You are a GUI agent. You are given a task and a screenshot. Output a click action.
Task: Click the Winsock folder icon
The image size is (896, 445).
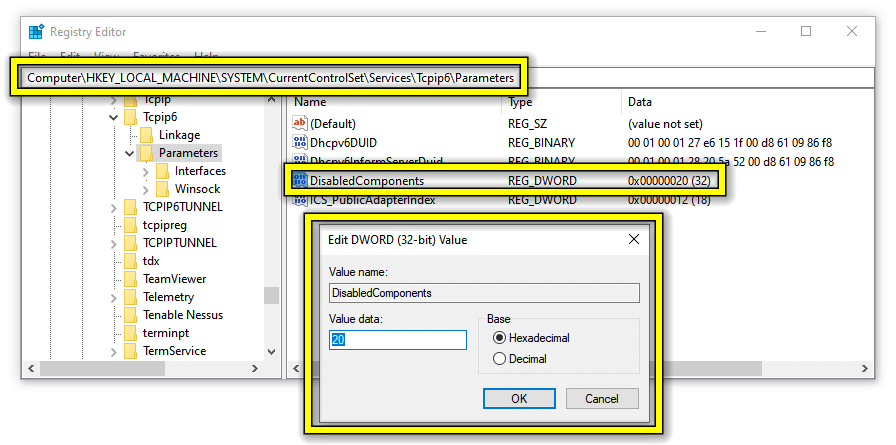tap(163, 189)
